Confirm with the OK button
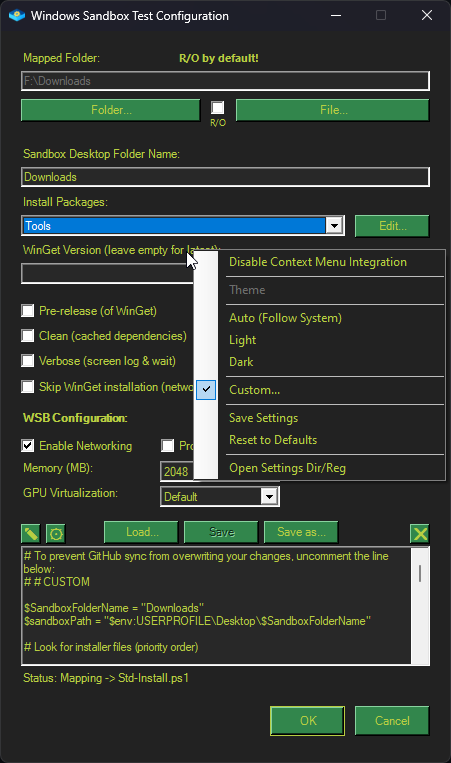The width and height of the screenshot is (451, 763). (307, 721)
